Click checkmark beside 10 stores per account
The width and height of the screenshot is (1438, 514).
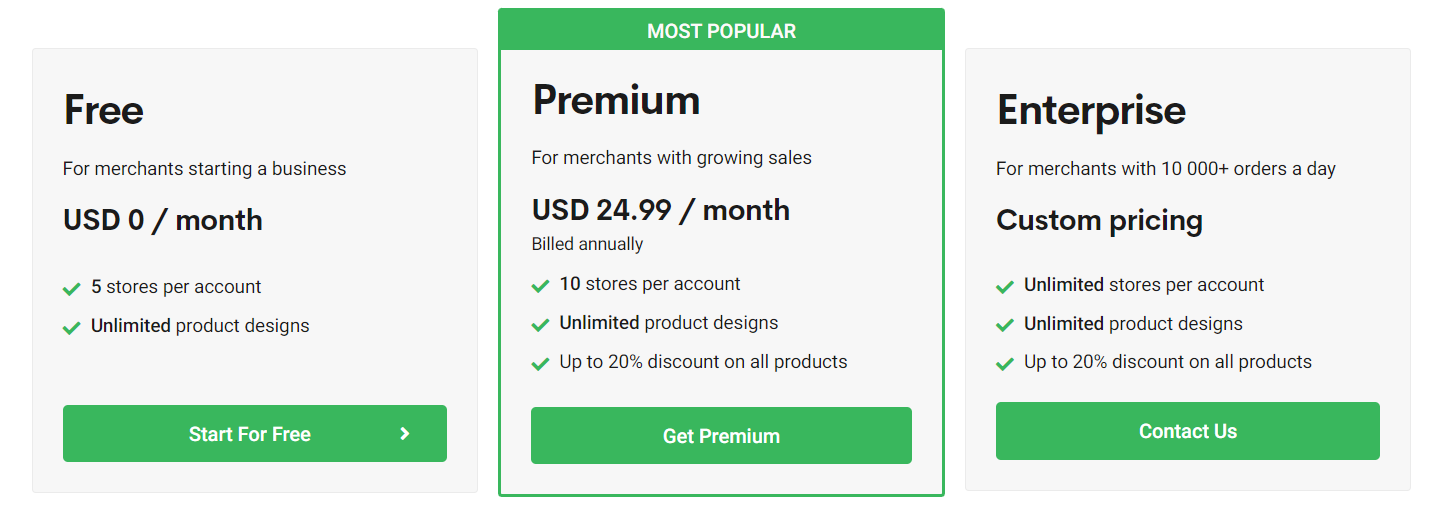point(540,286)
